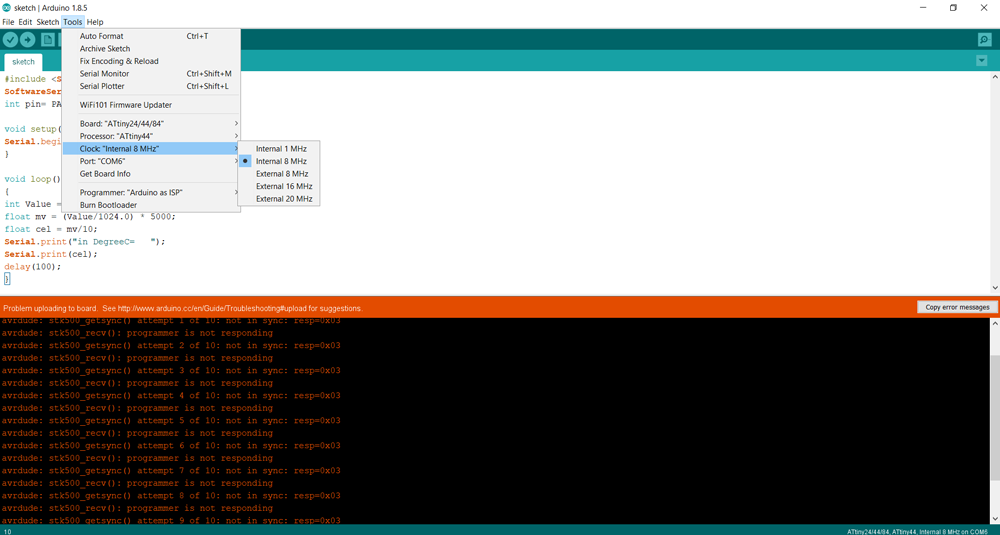Expand Board ATtiny24/44/84 submenu
1000x535 pixels.
151,124
